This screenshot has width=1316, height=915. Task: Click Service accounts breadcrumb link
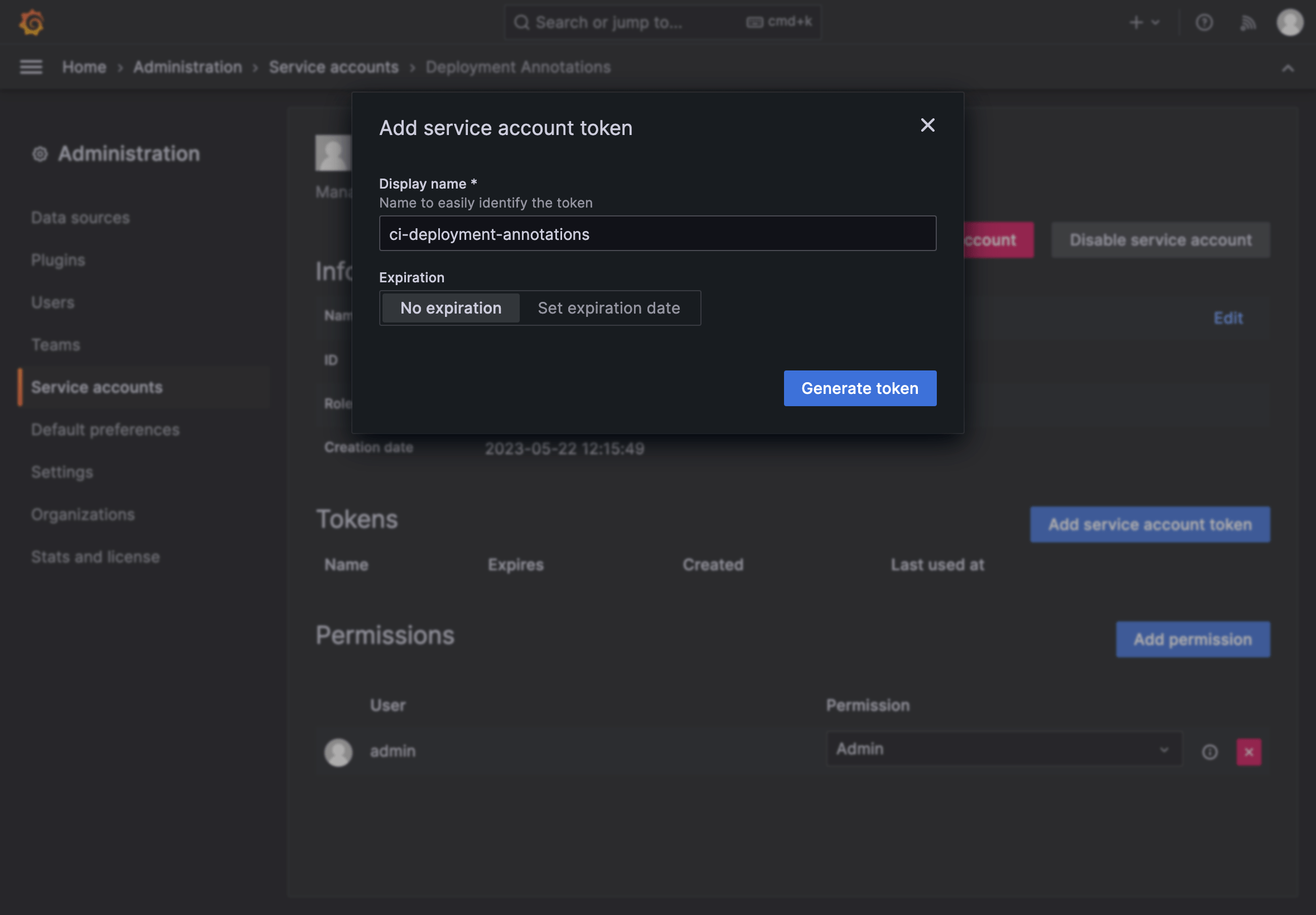tap(333, 67)
